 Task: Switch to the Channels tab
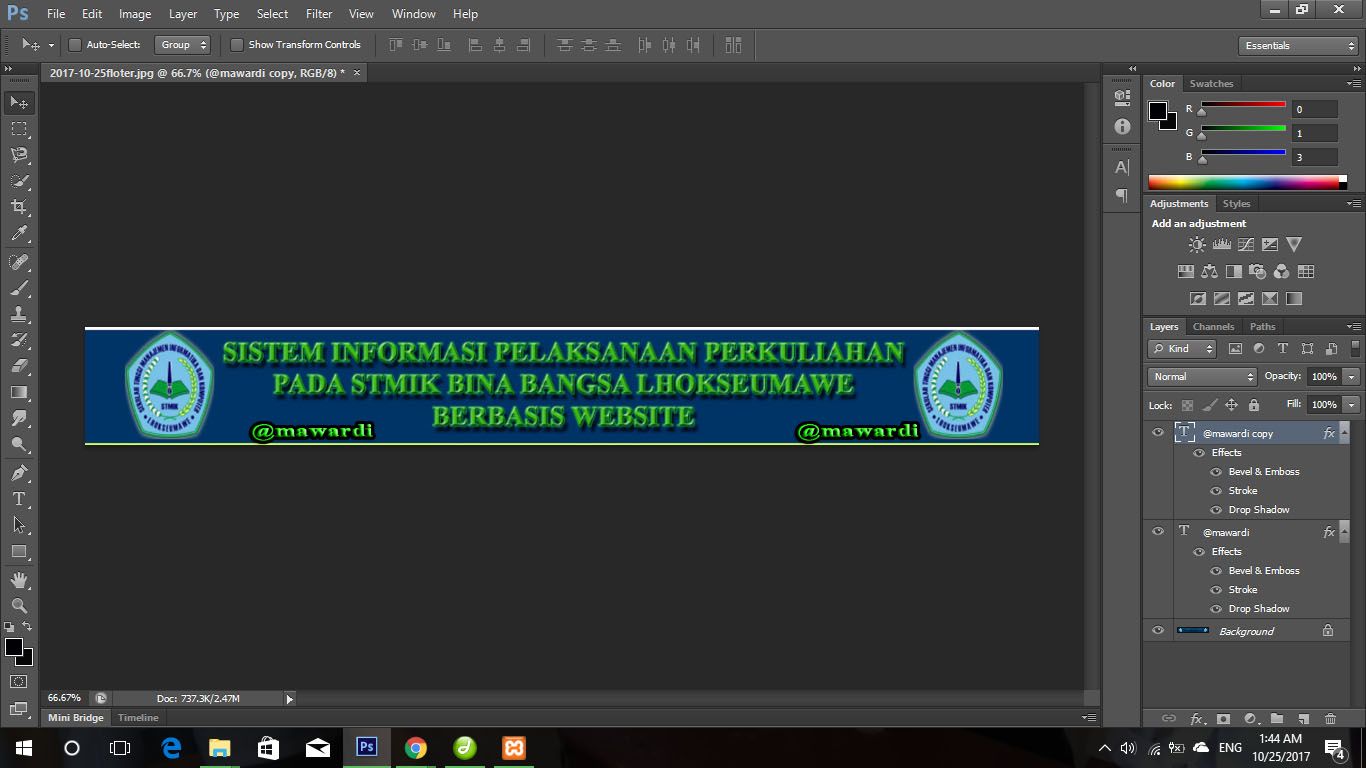click(1213, 327)
